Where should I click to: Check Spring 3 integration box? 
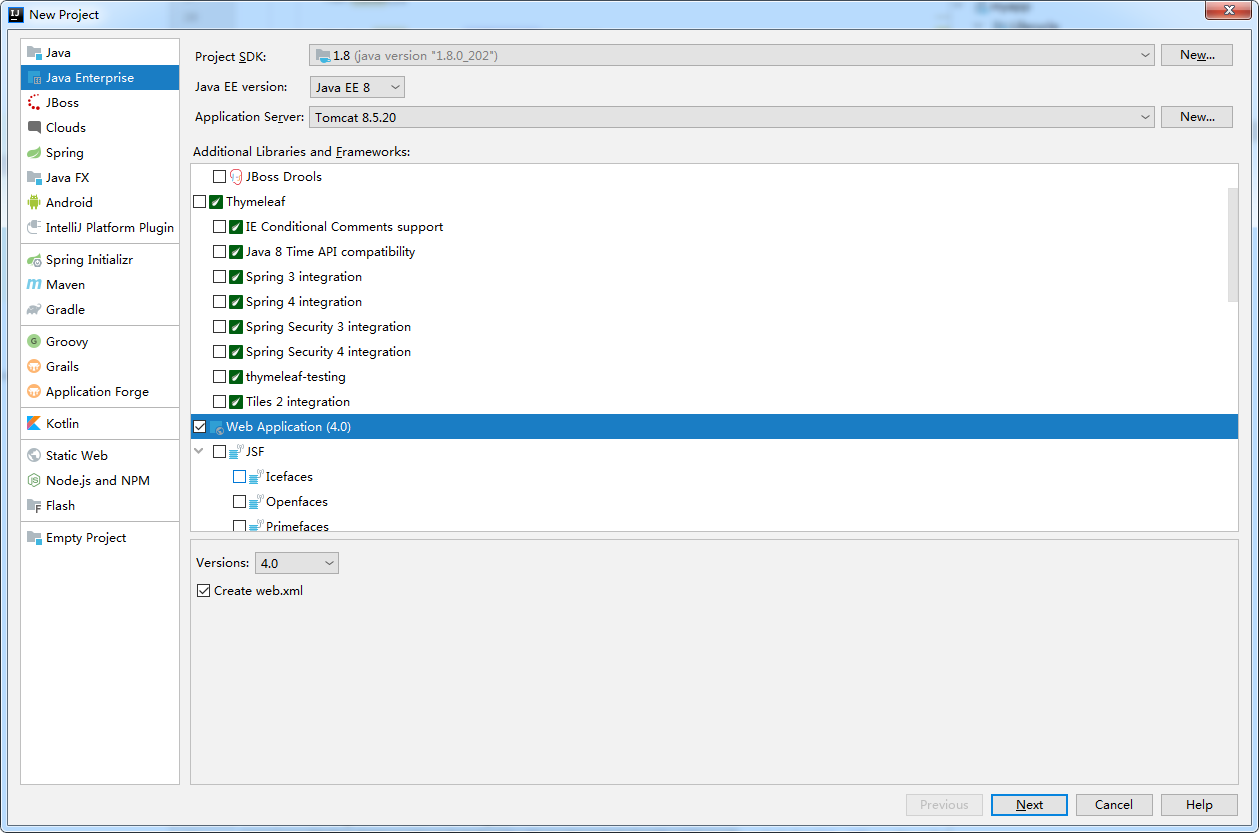click(219, 276)
